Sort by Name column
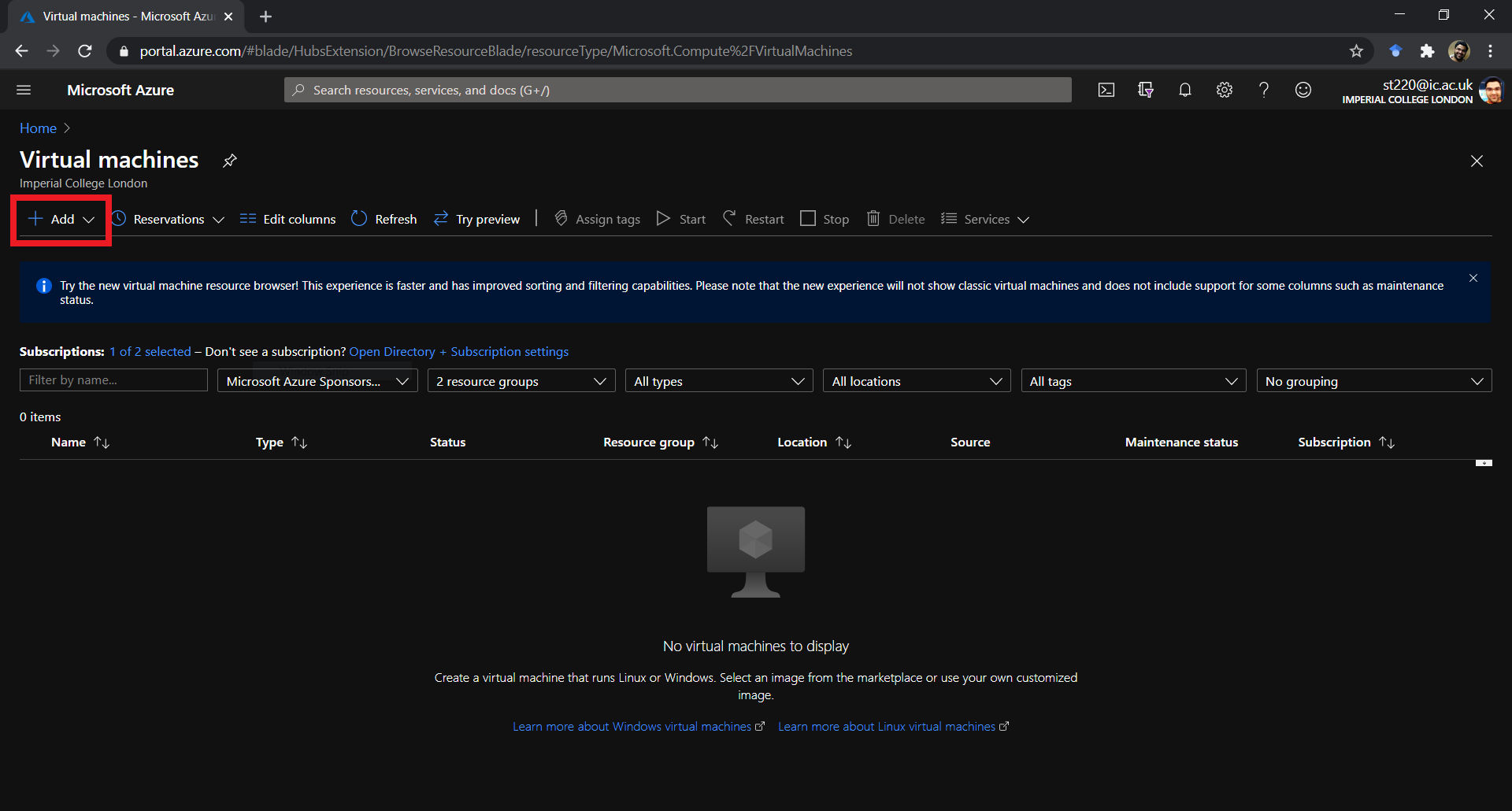 click(x=80, y=443)
